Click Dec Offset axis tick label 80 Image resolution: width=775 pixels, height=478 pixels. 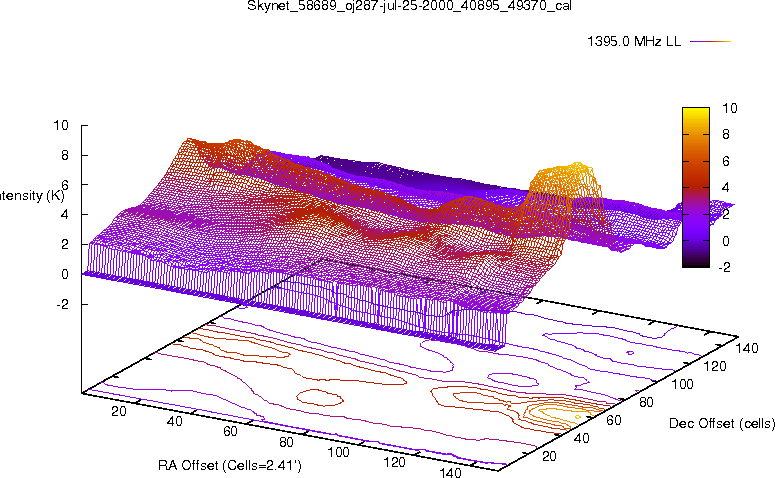coord(646,402)
